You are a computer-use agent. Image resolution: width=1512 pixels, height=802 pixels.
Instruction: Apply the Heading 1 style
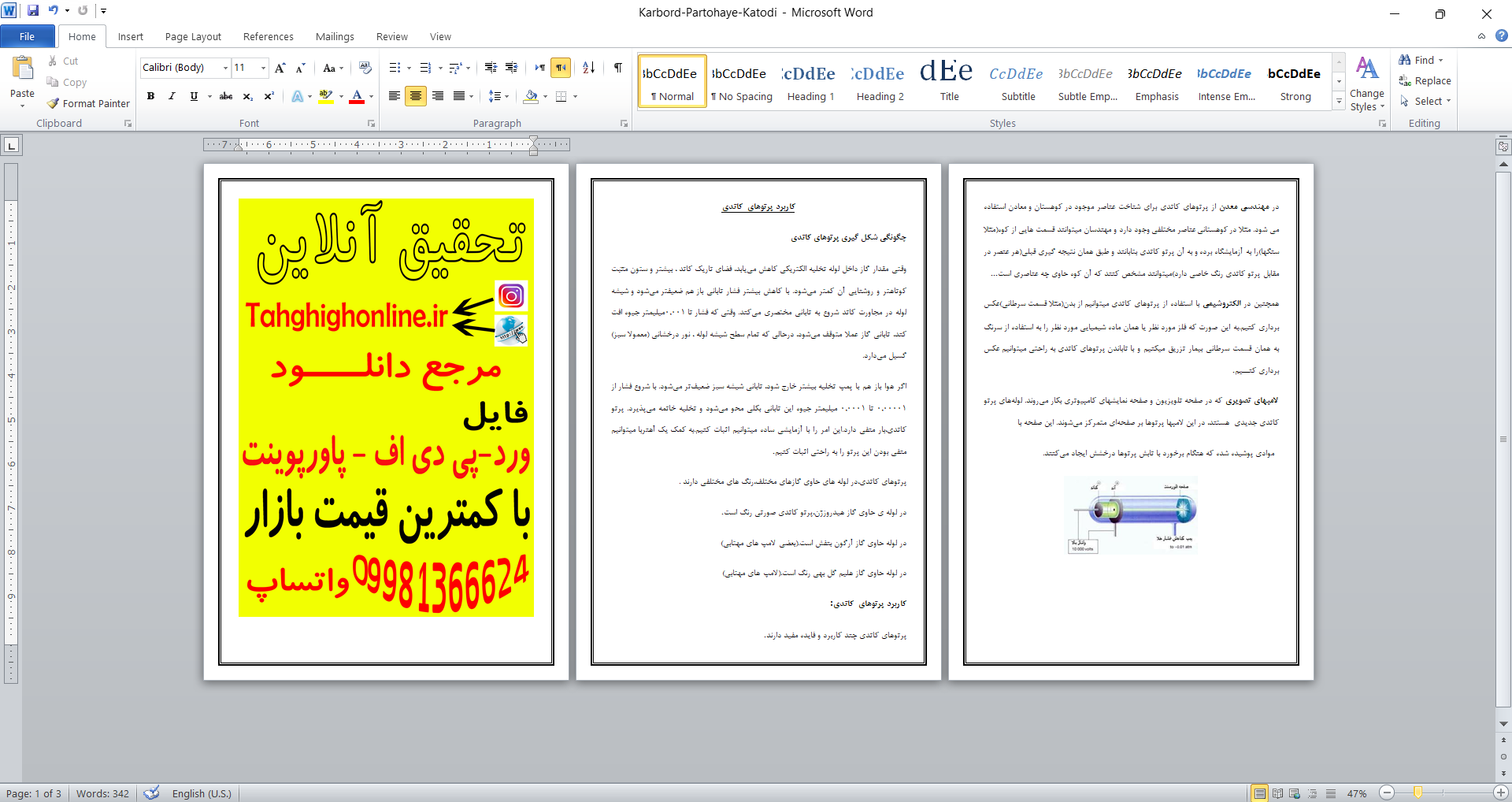[810, 82]
